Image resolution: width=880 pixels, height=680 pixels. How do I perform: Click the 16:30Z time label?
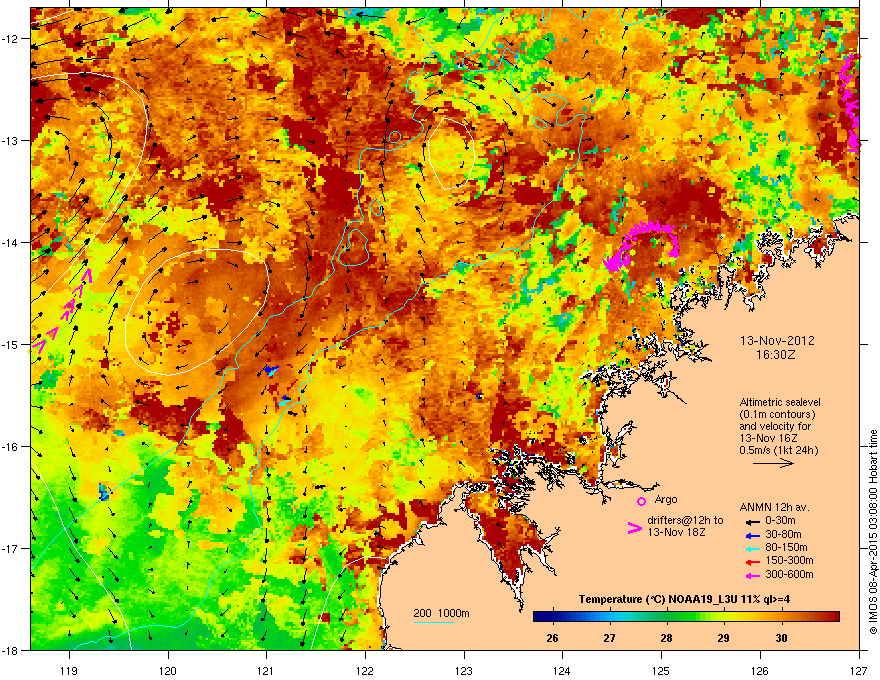coord(776,355)
